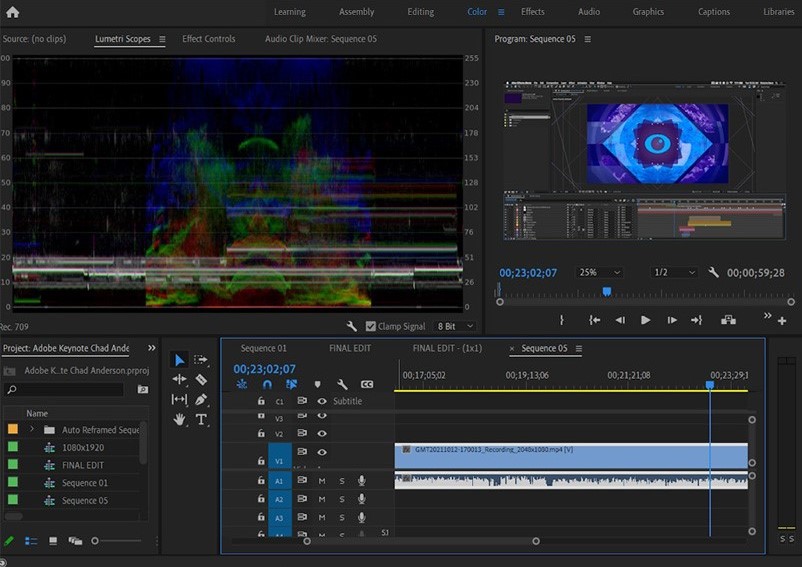Select the Razor tool
Image resolution: width=802 pixels, height=567 pixels.
(201, 379)
